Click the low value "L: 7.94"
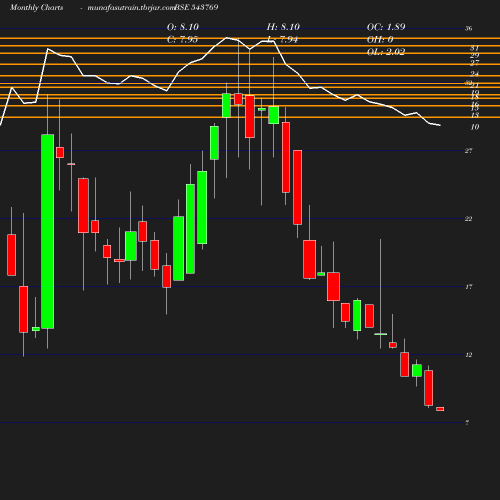Screen dimensions: 500x500 283,39
